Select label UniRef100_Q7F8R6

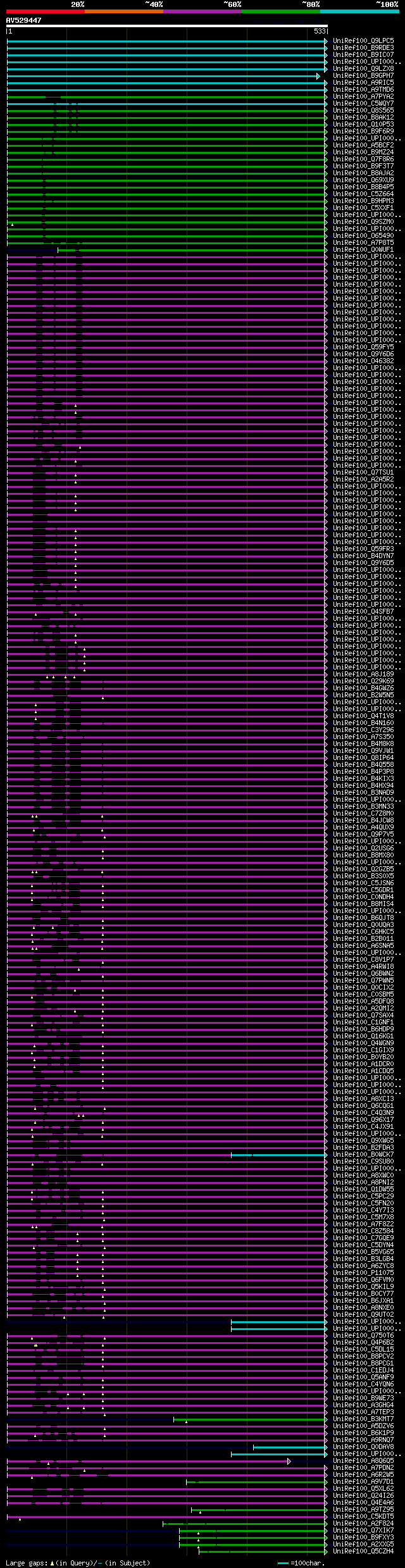363,159
